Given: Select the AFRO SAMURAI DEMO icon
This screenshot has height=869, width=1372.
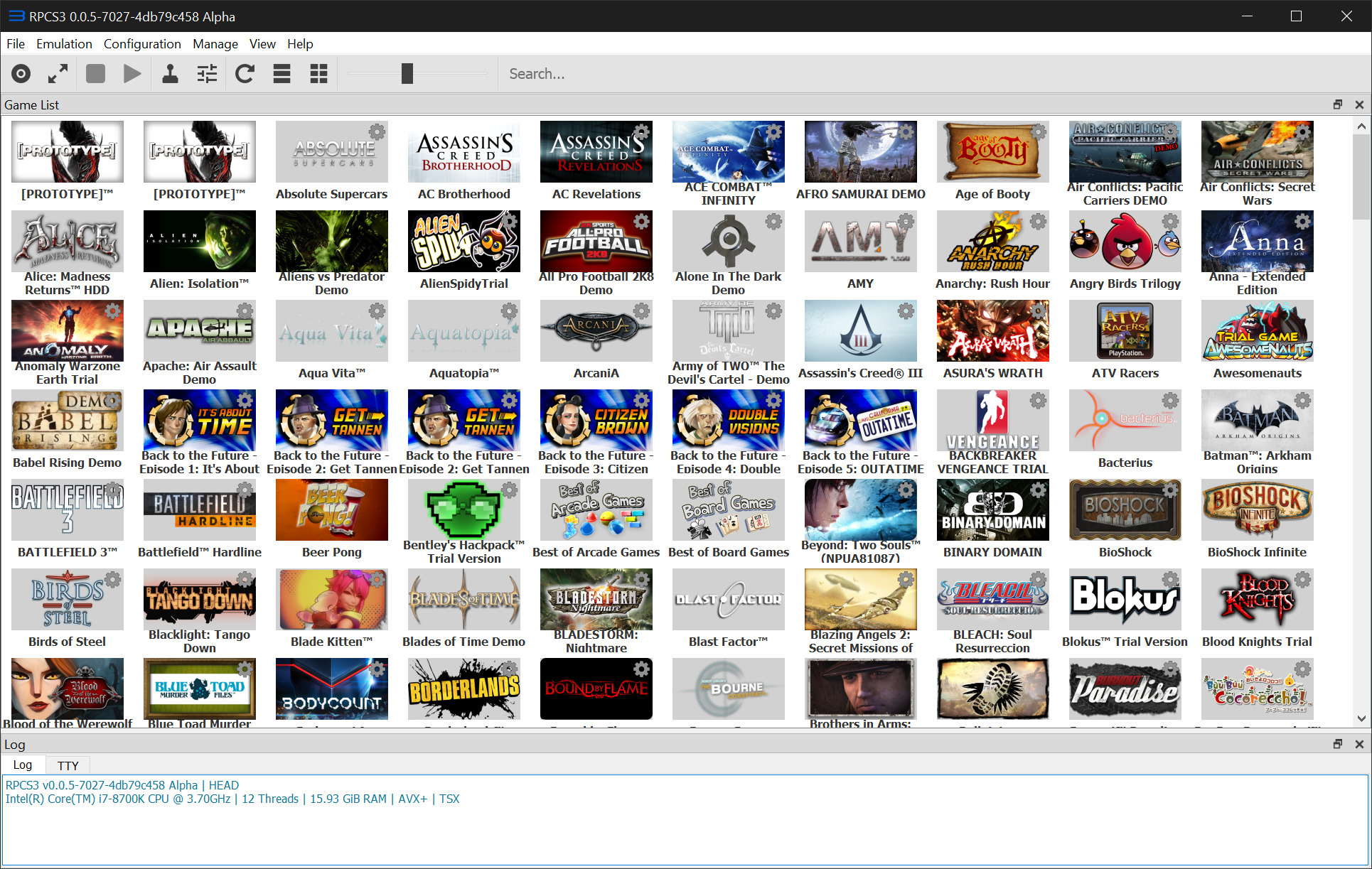Looking at the screenshot, I should tap(861, 151).
